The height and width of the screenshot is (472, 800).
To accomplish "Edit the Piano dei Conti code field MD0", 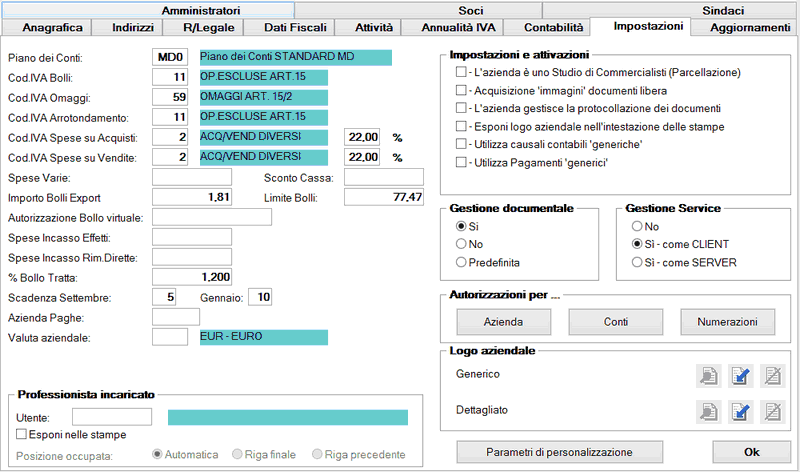I will pyautogui.click(x=170, y=57).
